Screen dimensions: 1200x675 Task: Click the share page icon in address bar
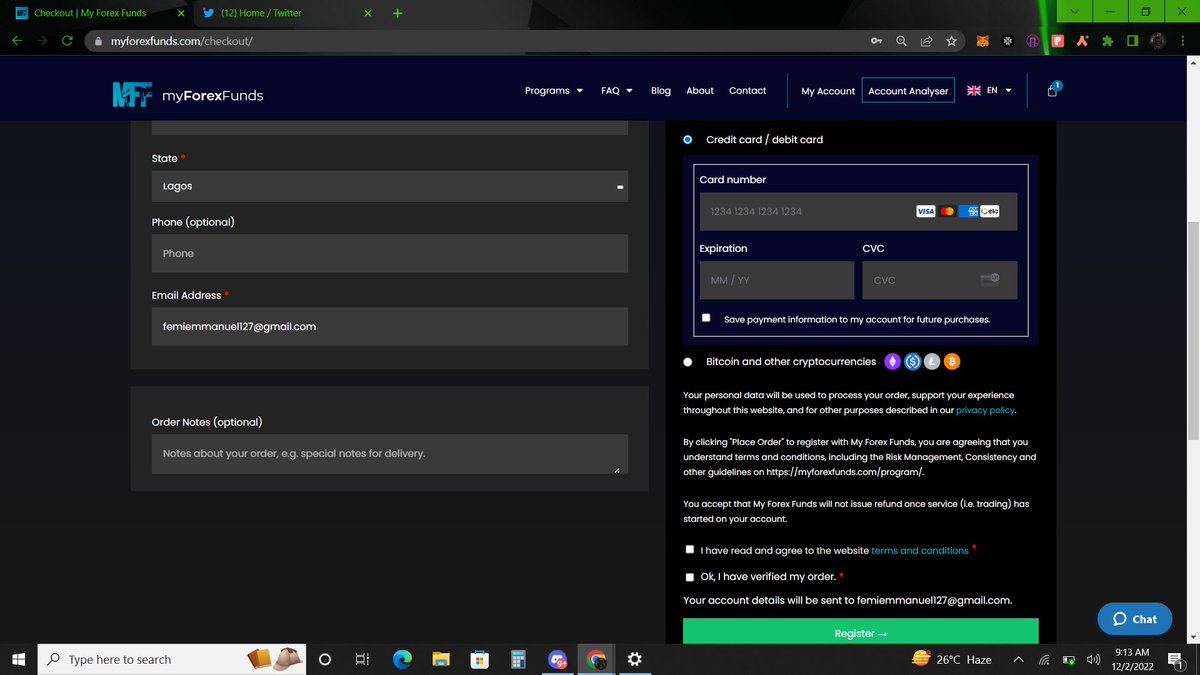926,41
